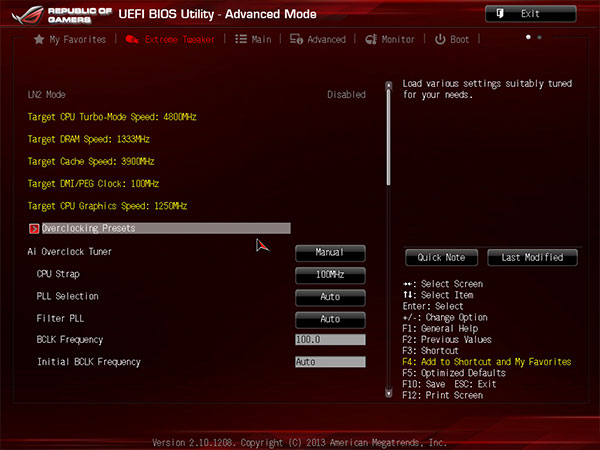Image resolution: width=600 pixels, height=450 pixels.
Task: Open the My Favorites tab
Action: click(70, 39)
